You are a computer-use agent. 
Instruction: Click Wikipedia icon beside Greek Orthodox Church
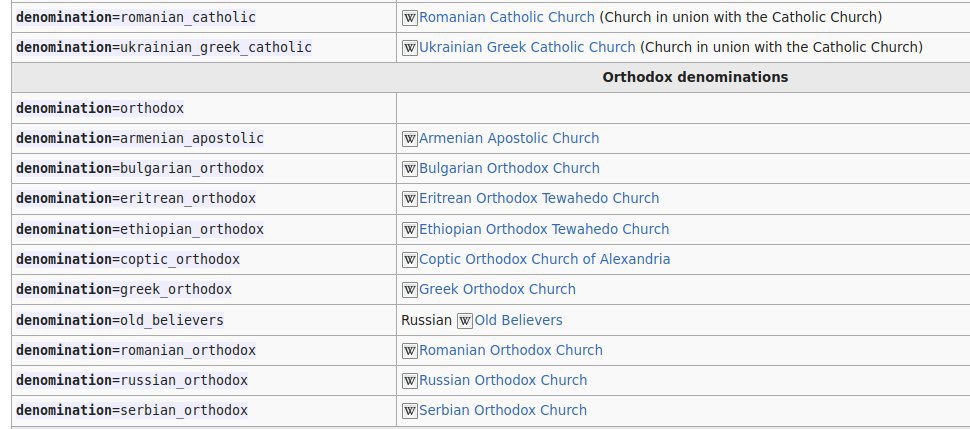[410, 290]
